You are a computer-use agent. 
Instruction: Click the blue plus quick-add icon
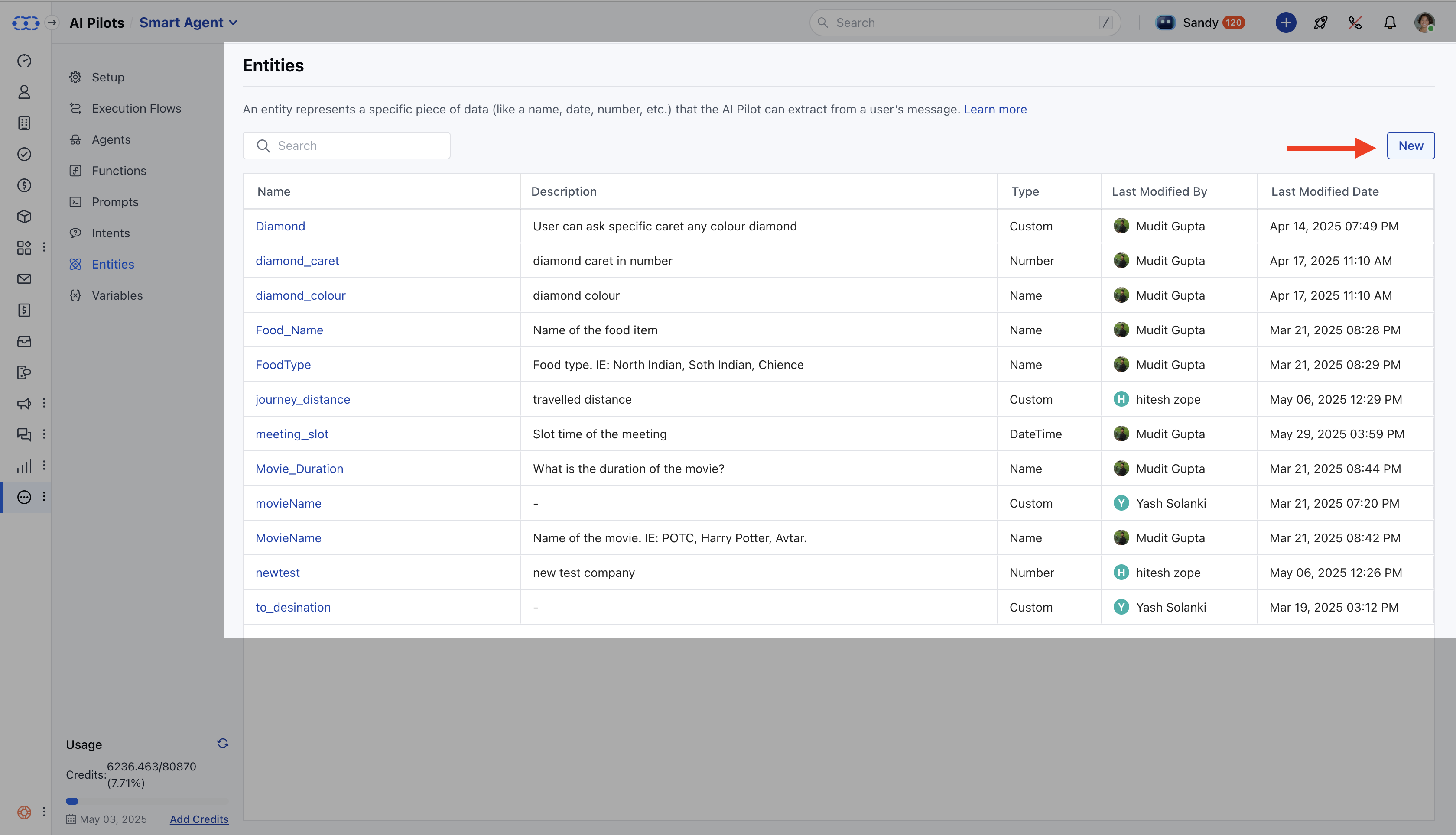pos(1286,23)
